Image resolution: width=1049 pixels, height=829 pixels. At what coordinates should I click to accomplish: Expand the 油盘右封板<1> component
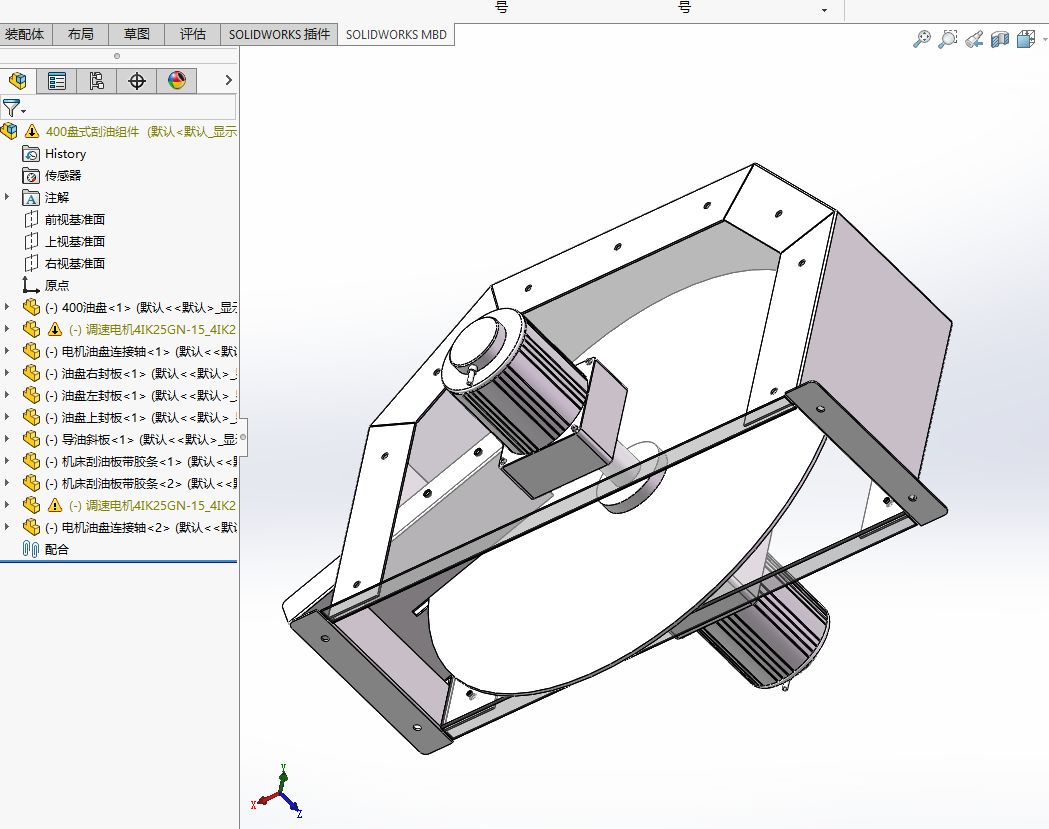tap(7, 373)
